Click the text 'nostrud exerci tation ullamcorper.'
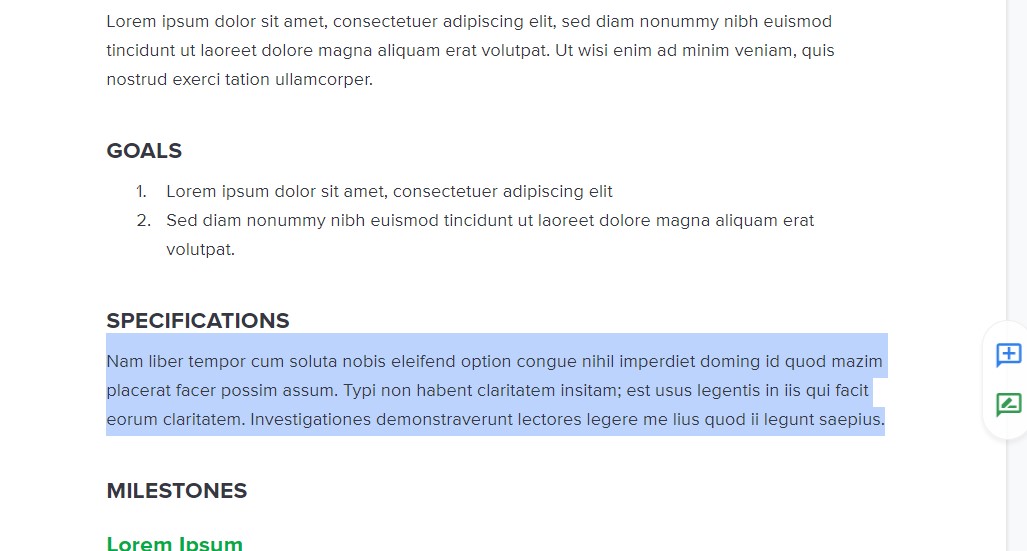 tap(240, 79)
